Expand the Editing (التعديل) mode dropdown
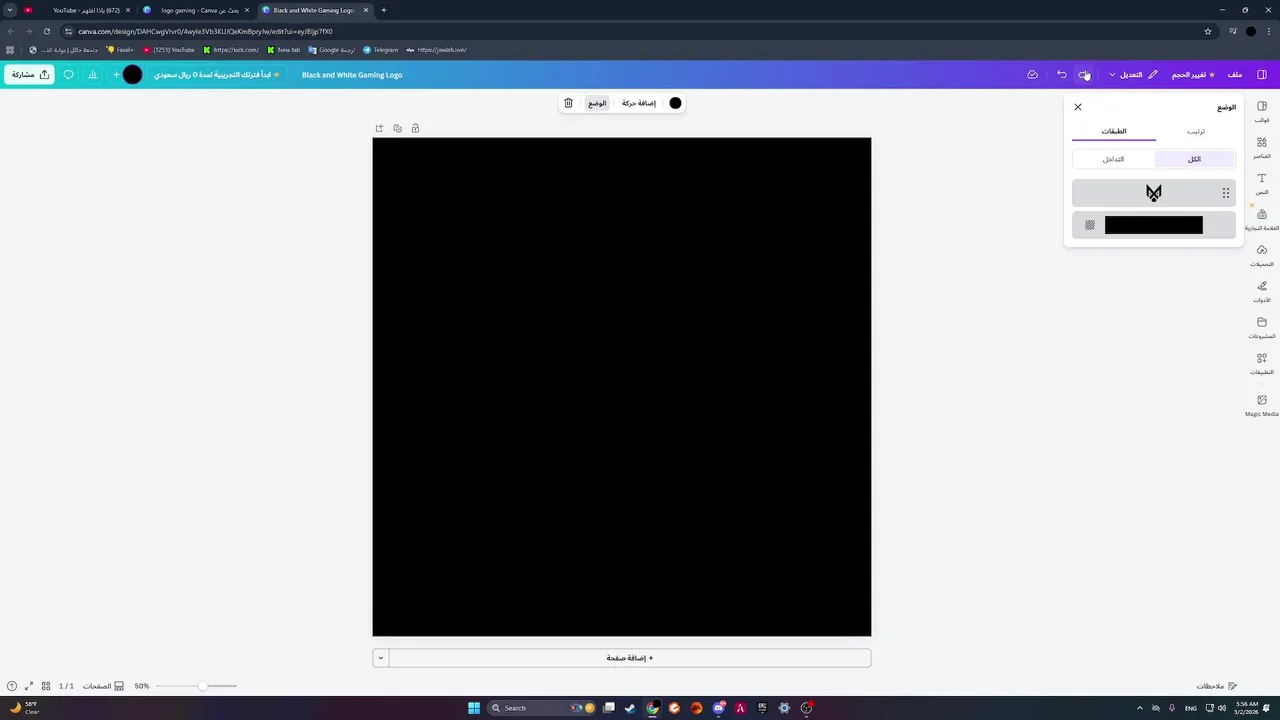This screenshot has height=720, width=1280. (1133, 75)
